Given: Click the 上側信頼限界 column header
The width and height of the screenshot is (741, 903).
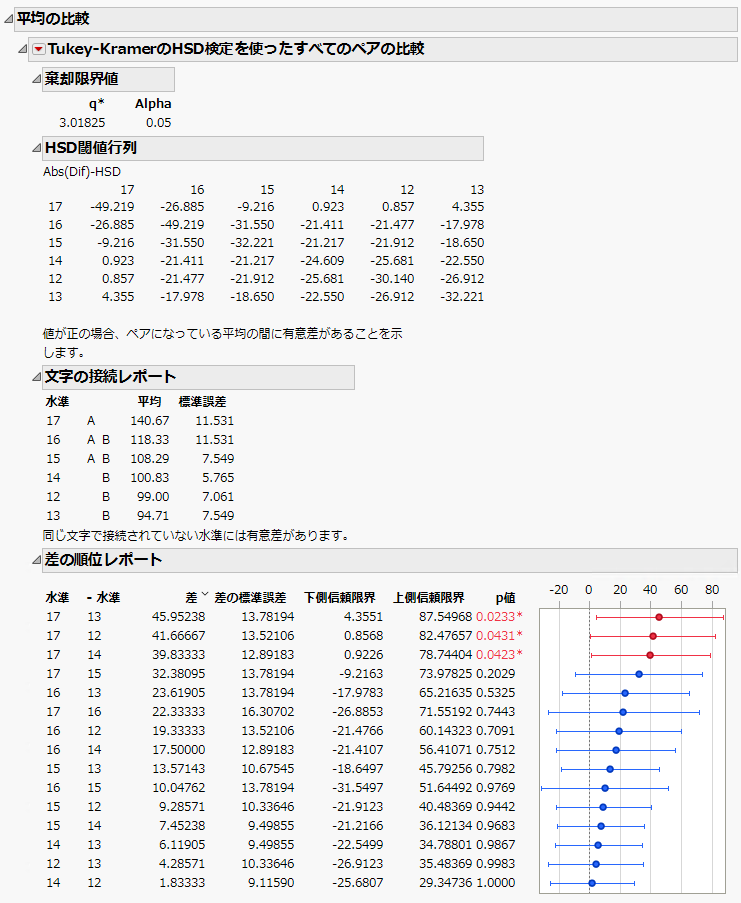Looking at the screenshot, I should point(429,598).
